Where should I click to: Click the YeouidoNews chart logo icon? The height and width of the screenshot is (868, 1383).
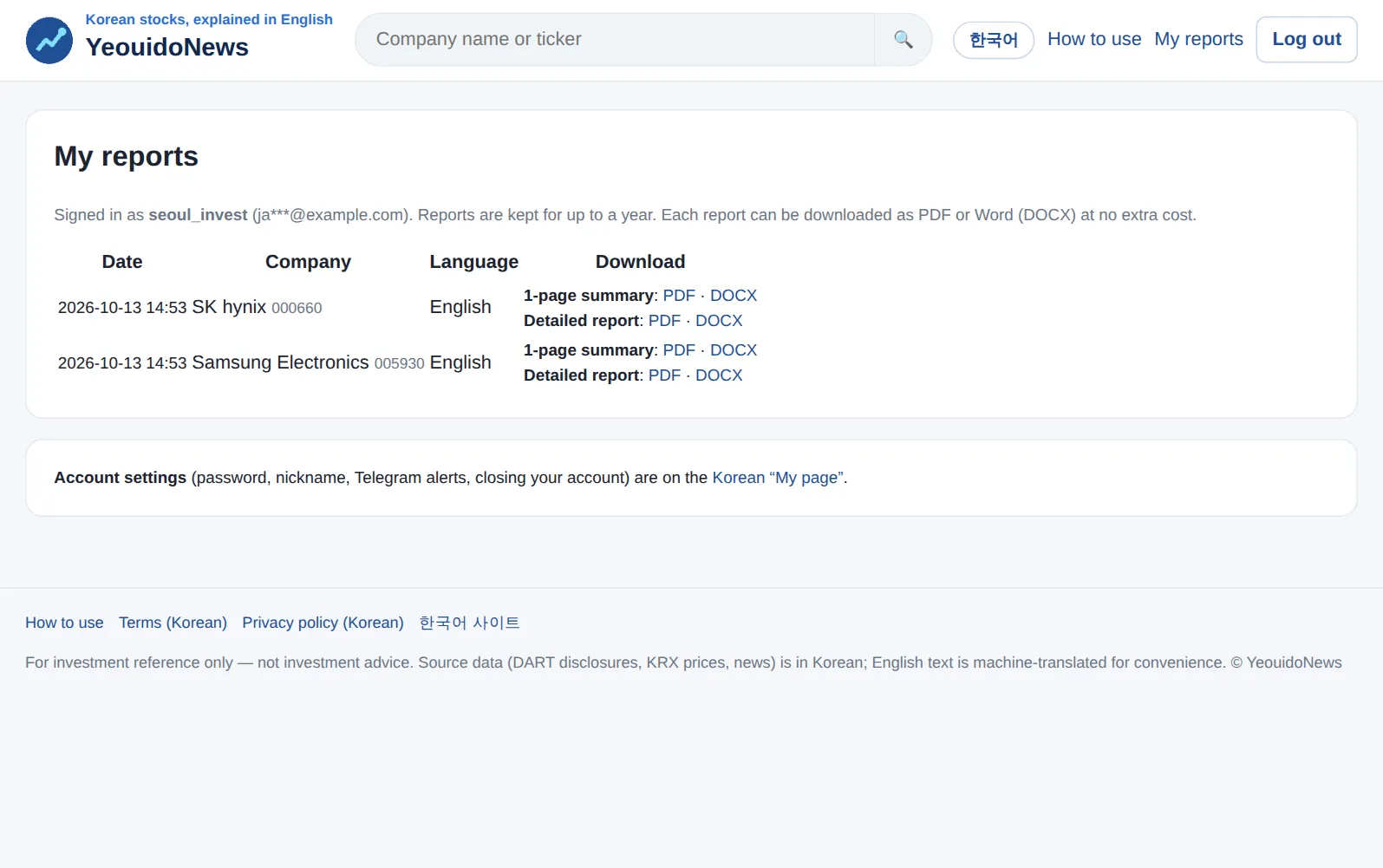[49, 40]
